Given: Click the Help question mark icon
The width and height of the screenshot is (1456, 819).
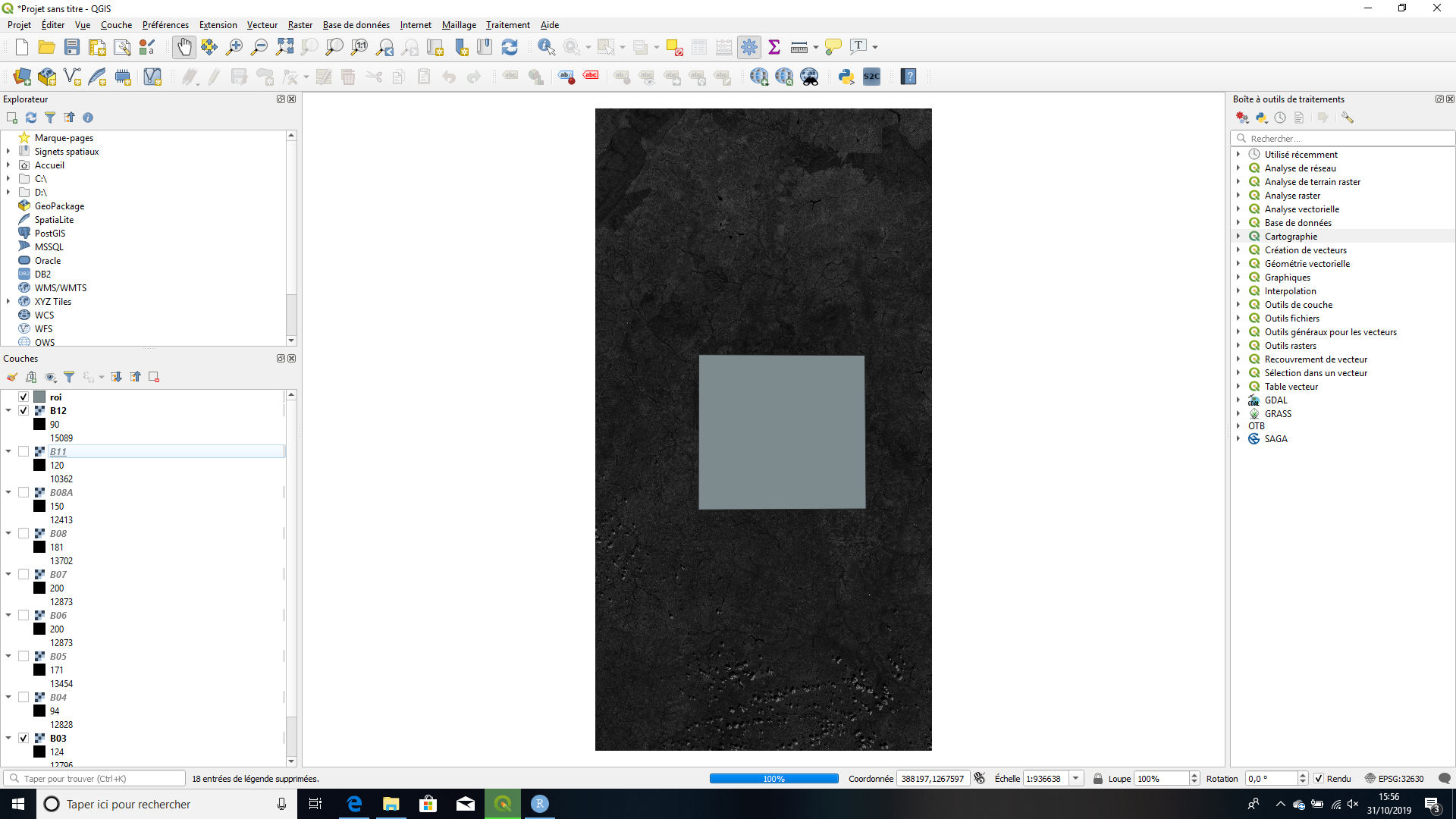Looking at the screenshot, I should 908,77.
